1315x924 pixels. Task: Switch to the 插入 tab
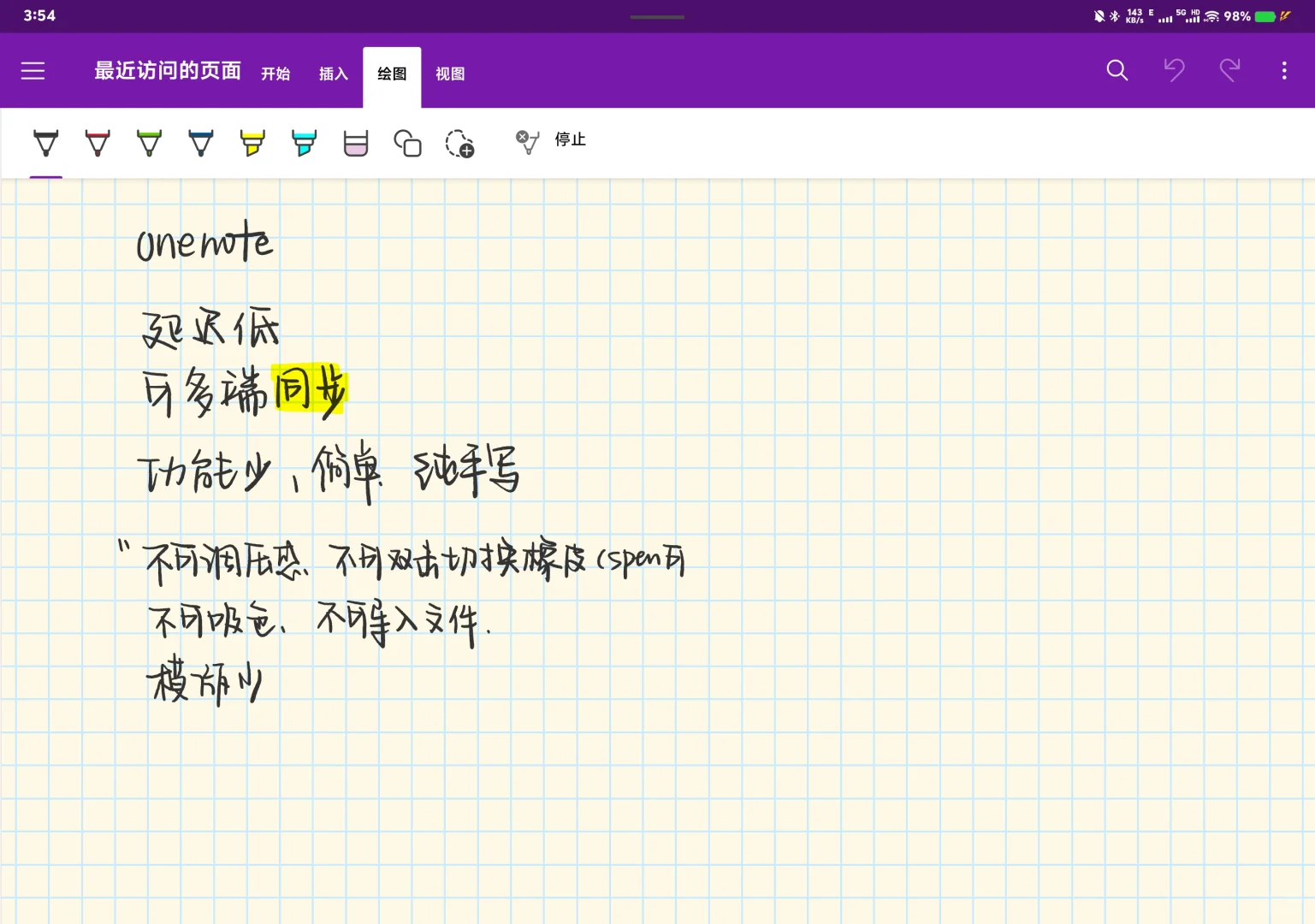click(x=334, y=74)
